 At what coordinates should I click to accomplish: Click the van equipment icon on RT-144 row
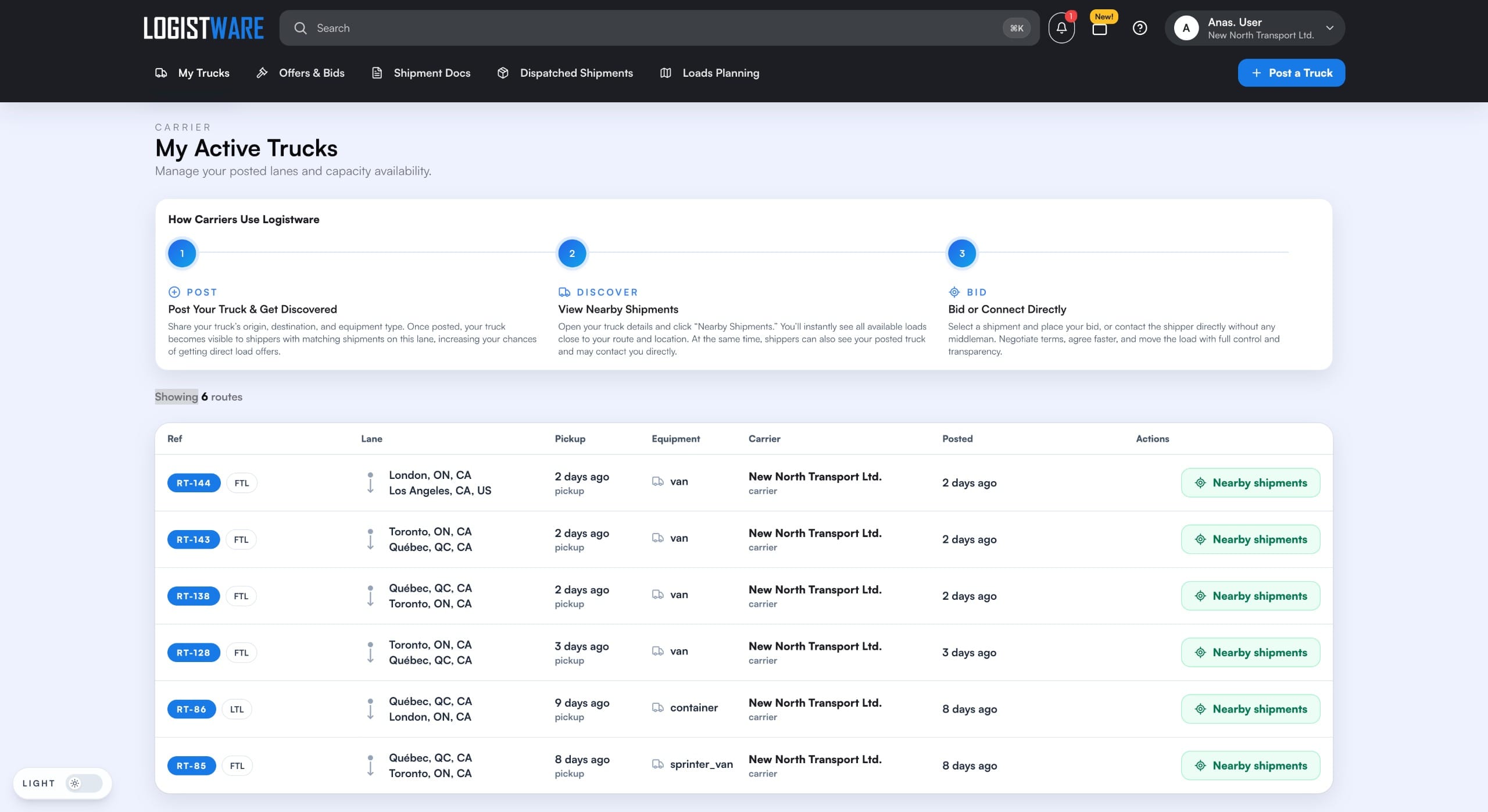coord(657,481)
